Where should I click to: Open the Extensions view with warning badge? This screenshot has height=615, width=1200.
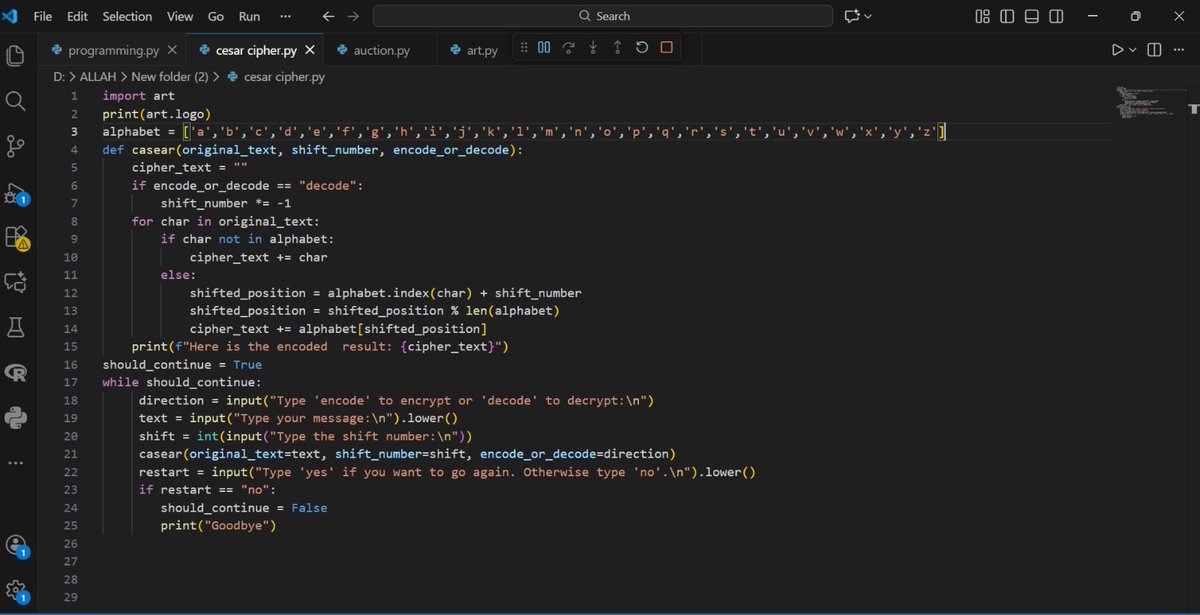(15, 238)
